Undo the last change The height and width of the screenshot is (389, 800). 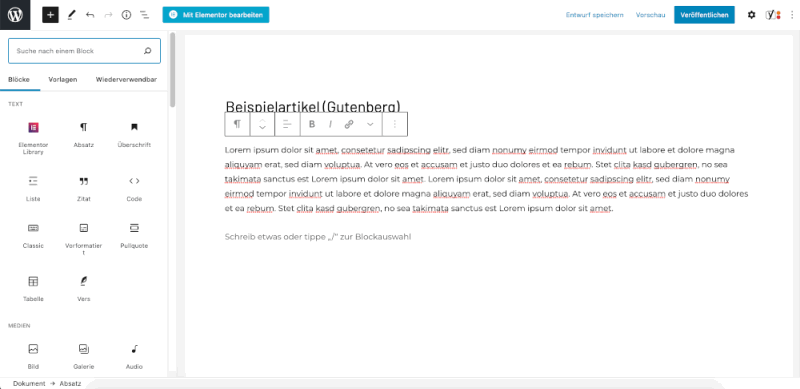coord(90,15)
